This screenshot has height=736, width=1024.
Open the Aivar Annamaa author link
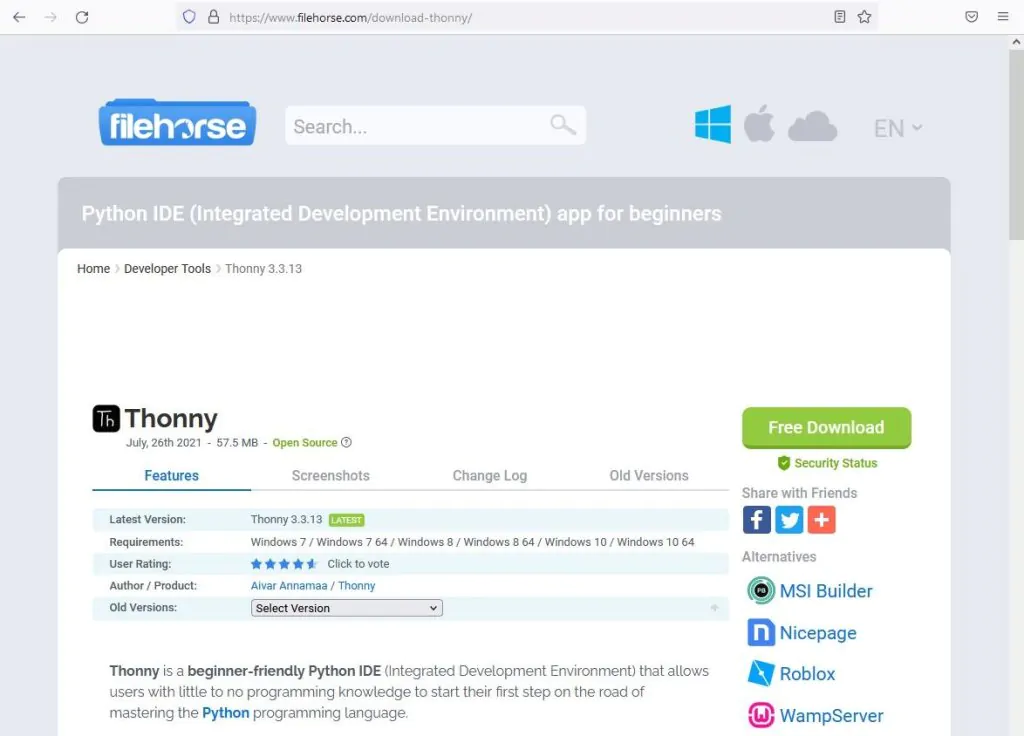coord(289,586)
